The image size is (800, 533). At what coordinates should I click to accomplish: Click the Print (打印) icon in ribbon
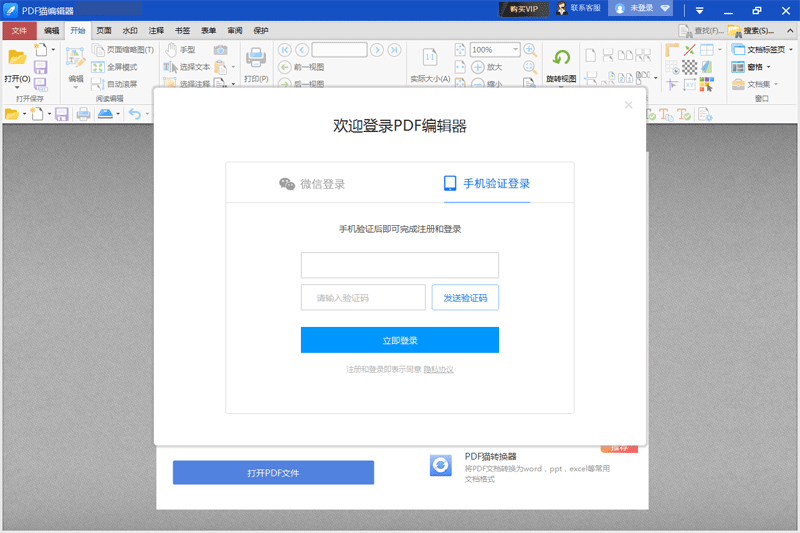[x=256, y=58]
